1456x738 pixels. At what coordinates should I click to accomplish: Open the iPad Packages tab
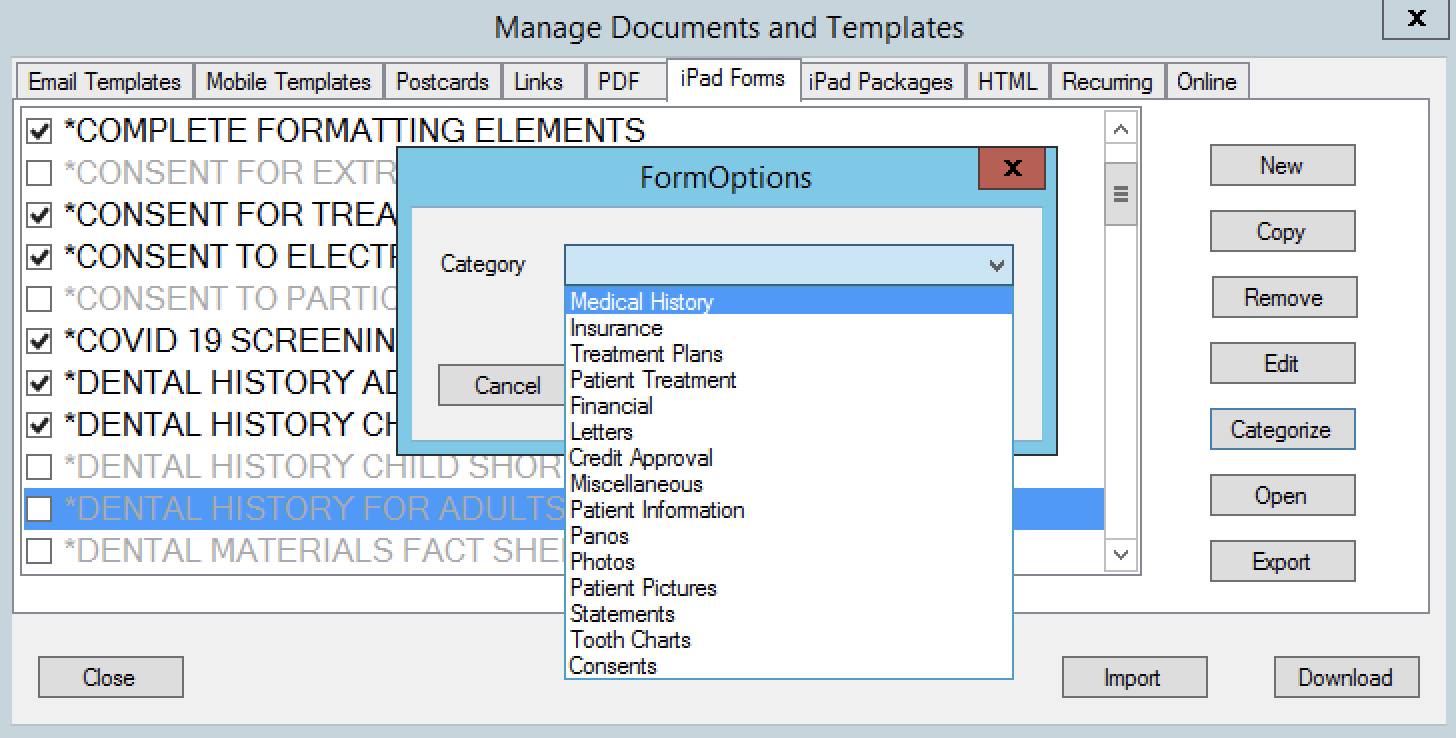(881, 82)
